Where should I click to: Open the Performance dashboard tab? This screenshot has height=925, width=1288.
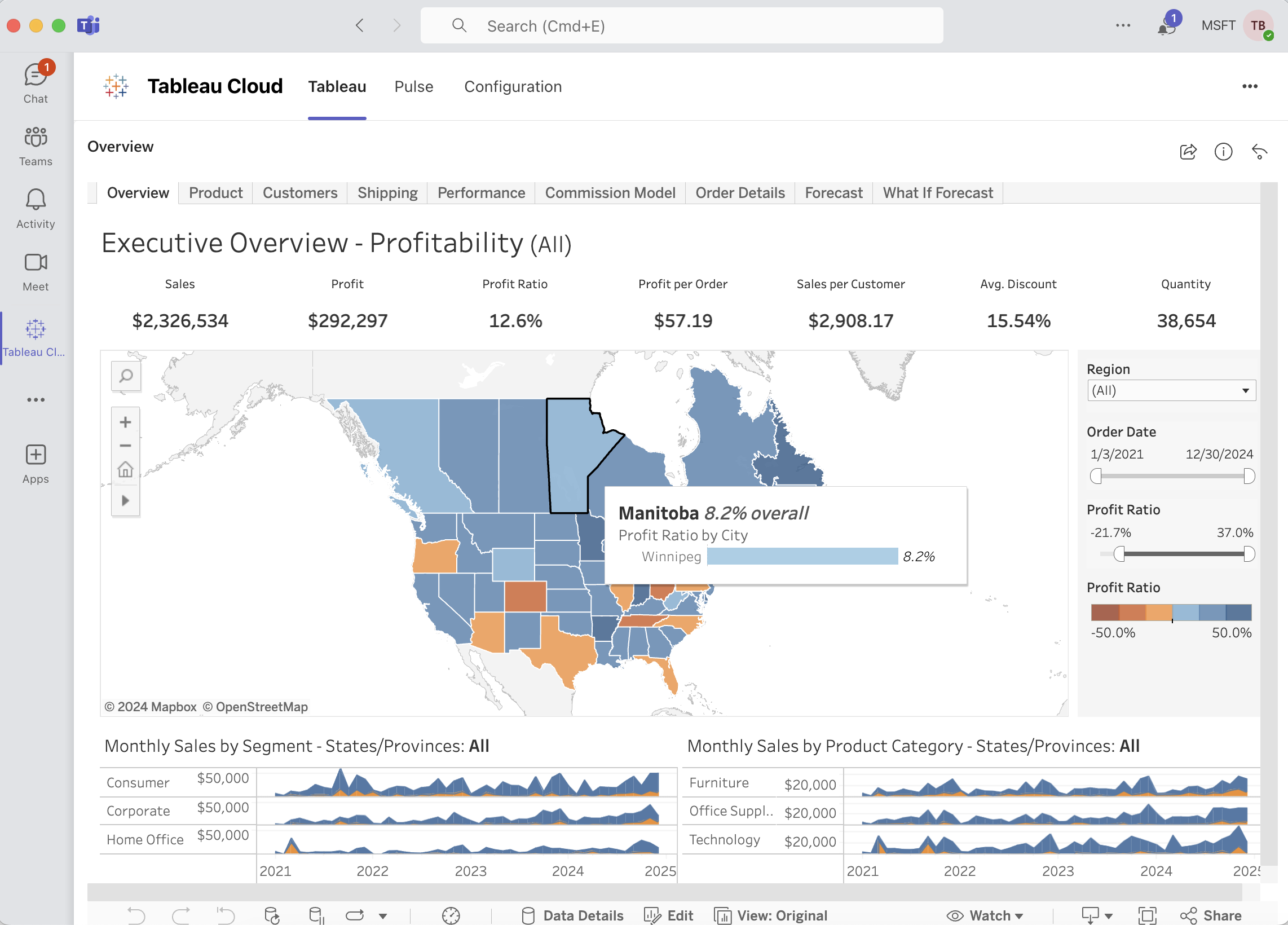click(x=481, y=193)
